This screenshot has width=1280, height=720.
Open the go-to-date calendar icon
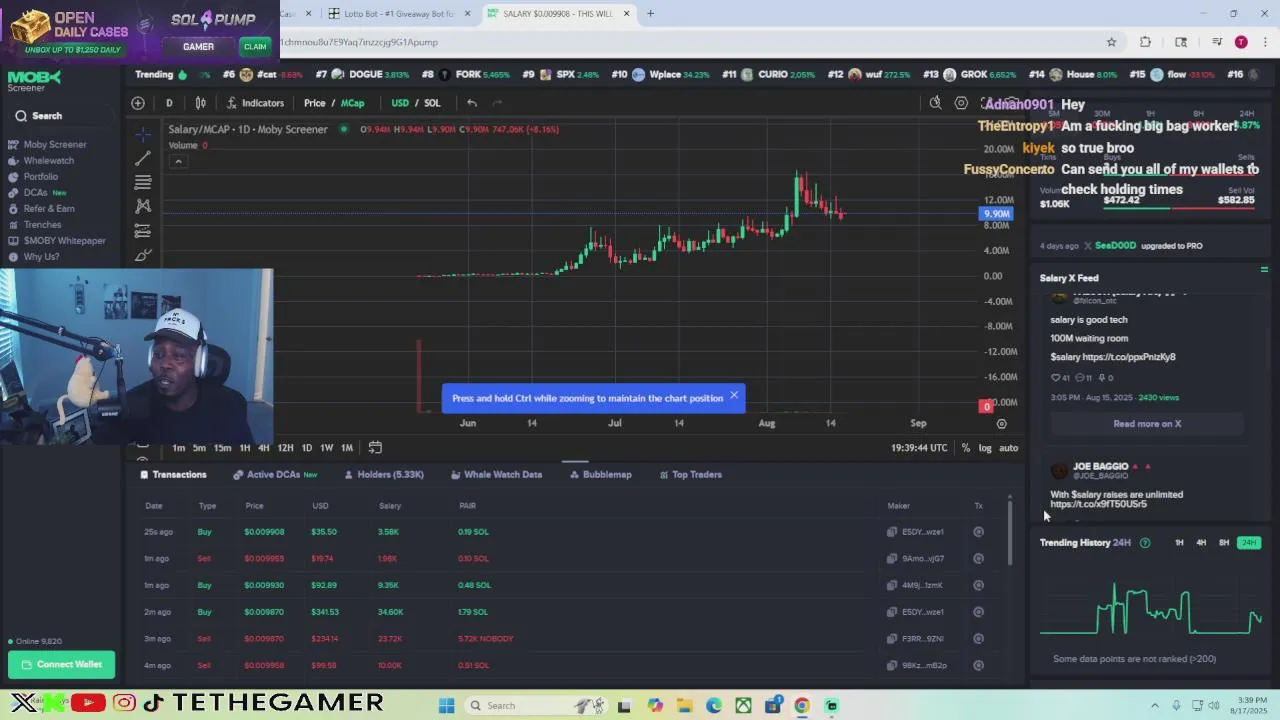point(375,447)
